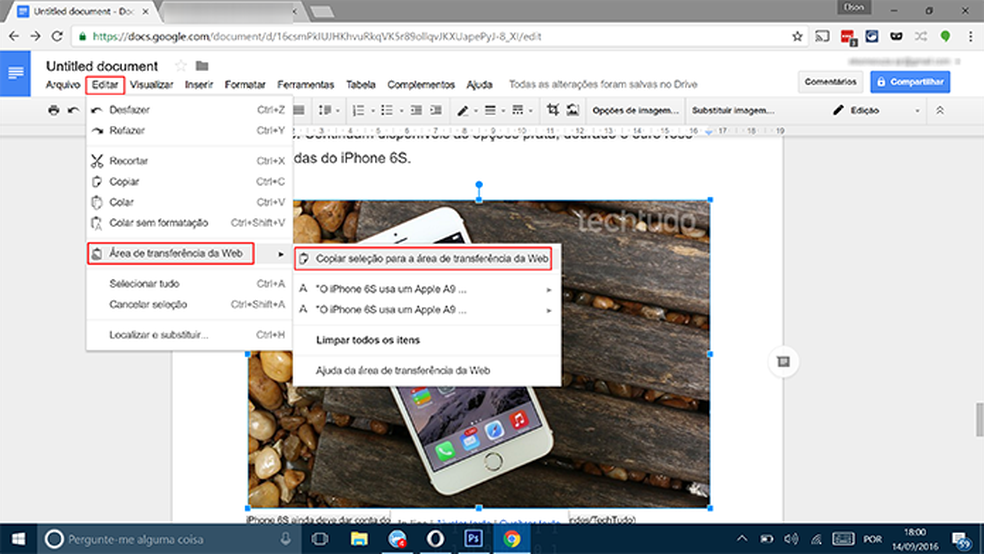Expand the numbered list style arrow
This screenshot has height=554, width=984.
[x=373, y=111]
